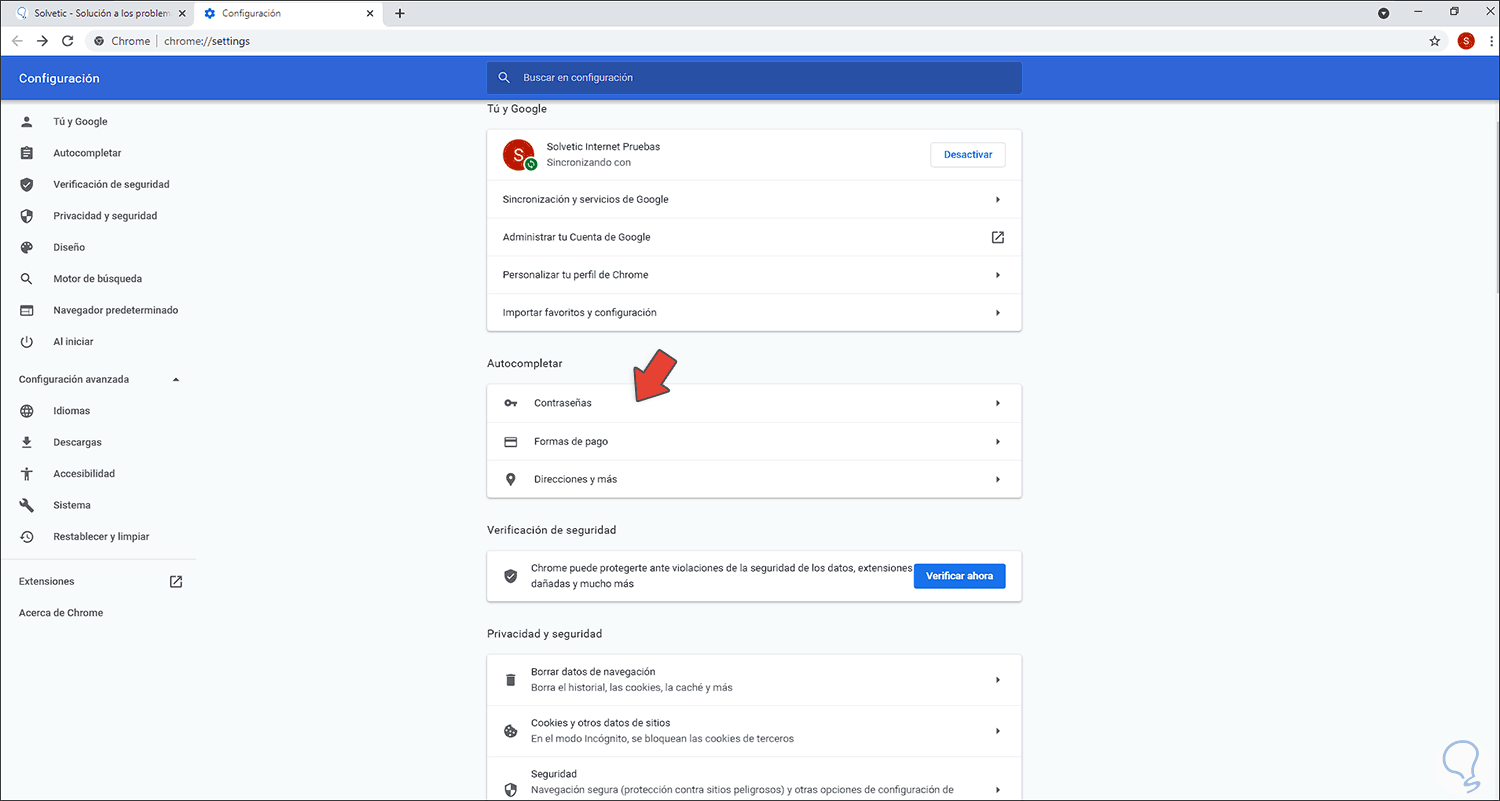1500x801 pixels.
Task: Click the Idiomas globe icon
Action: tap(27, 411)
